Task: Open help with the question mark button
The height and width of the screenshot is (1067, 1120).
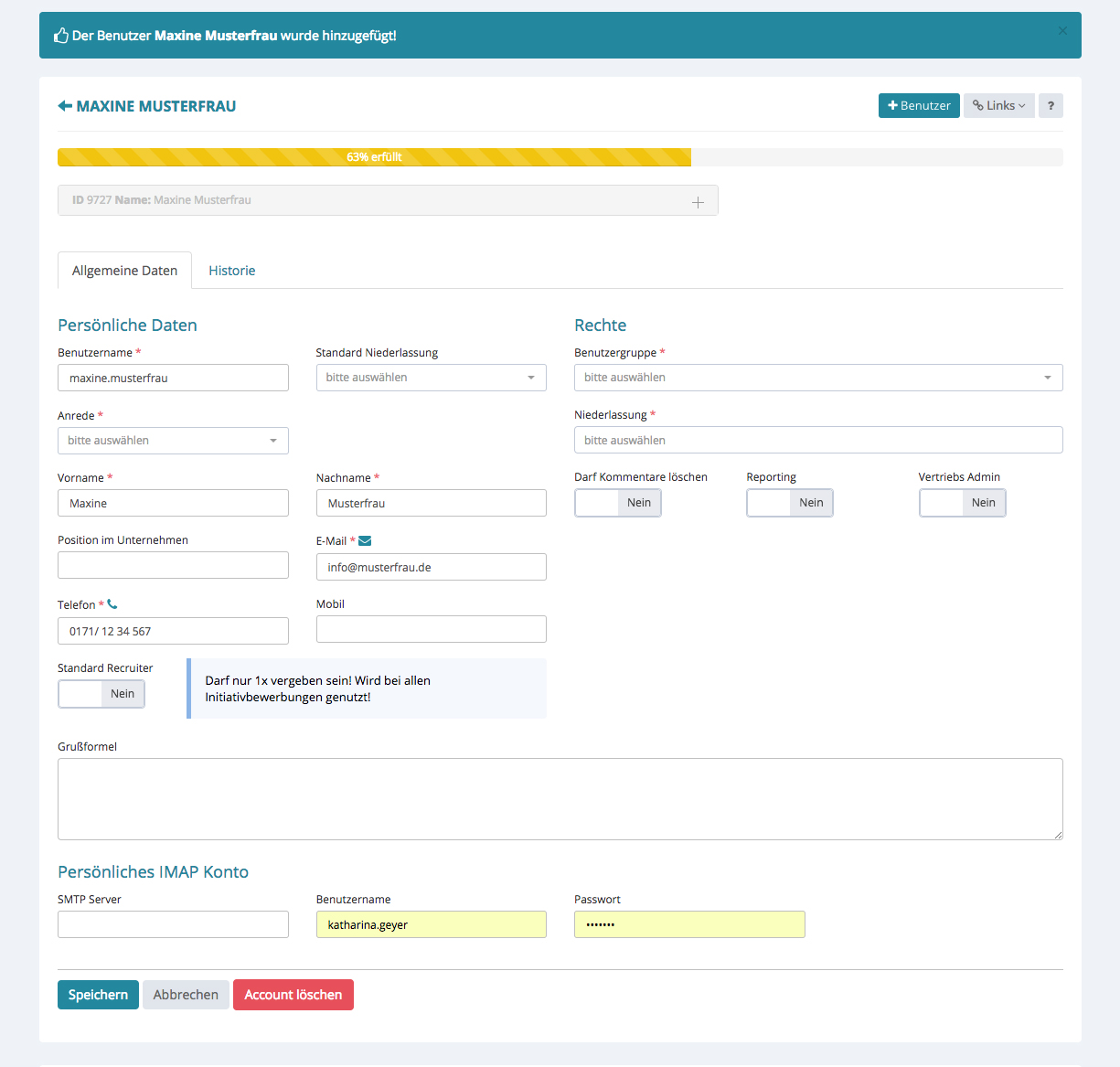Action: click(x=1051, y=106)
